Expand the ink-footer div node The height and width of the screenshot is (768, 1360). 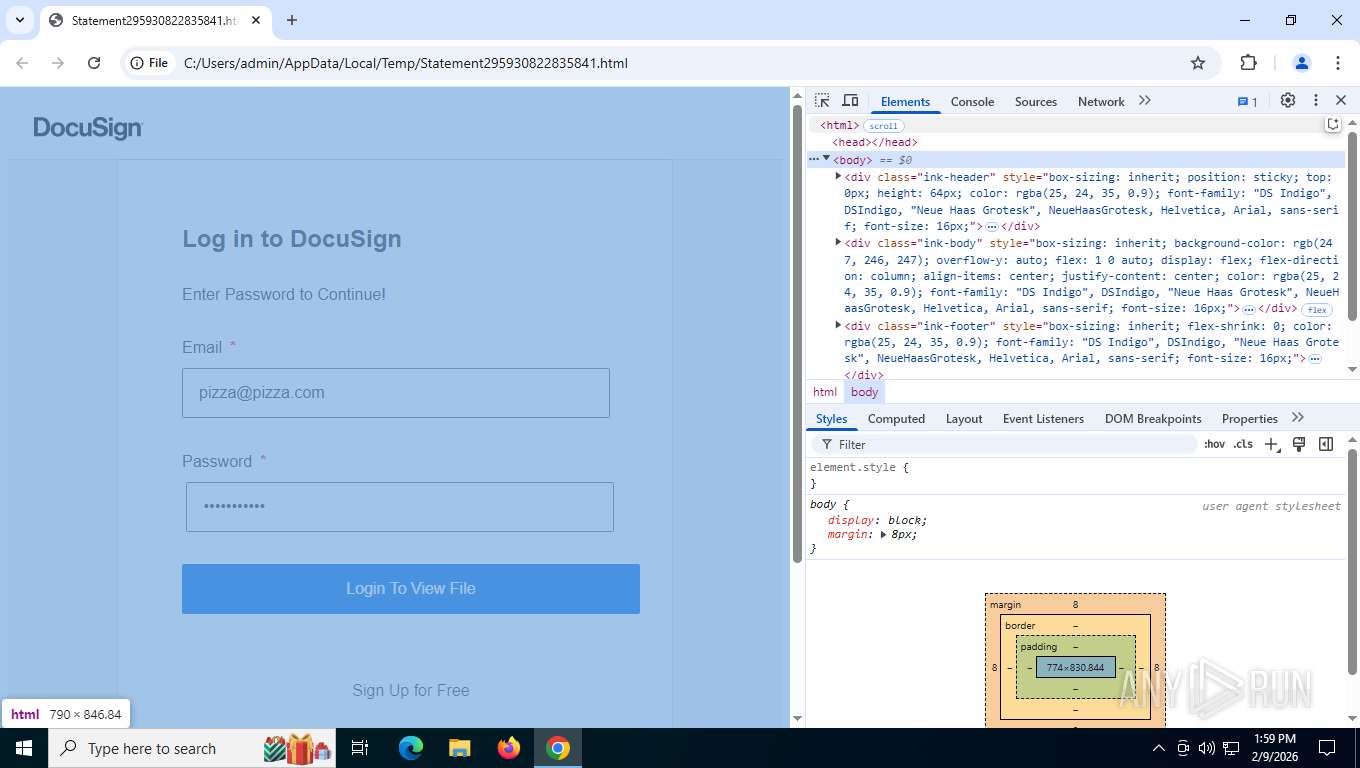pyautogui.click(x=838, y=325)
